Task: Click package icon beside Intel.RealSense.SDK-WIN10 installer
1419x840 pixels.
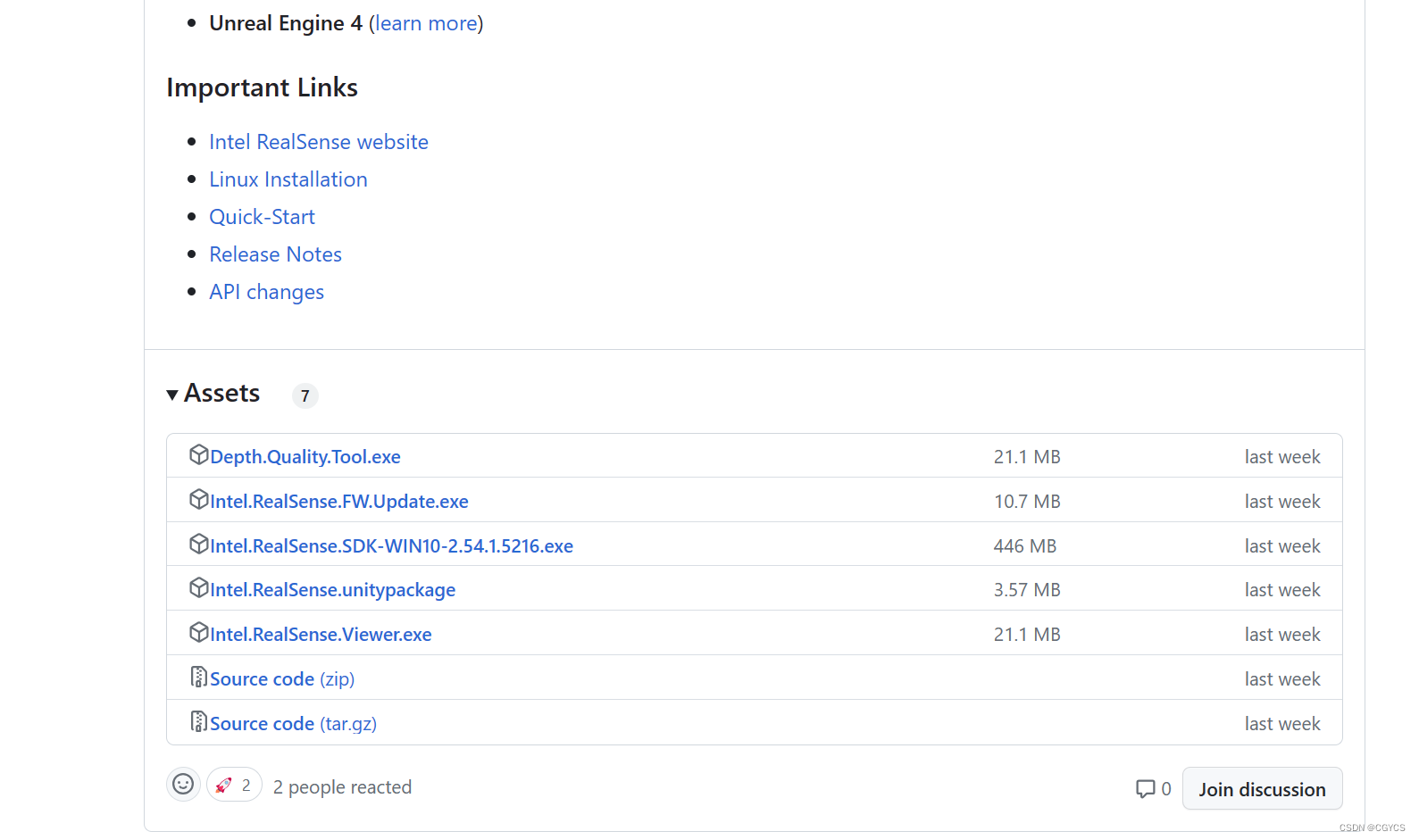Action: (198, 544)
